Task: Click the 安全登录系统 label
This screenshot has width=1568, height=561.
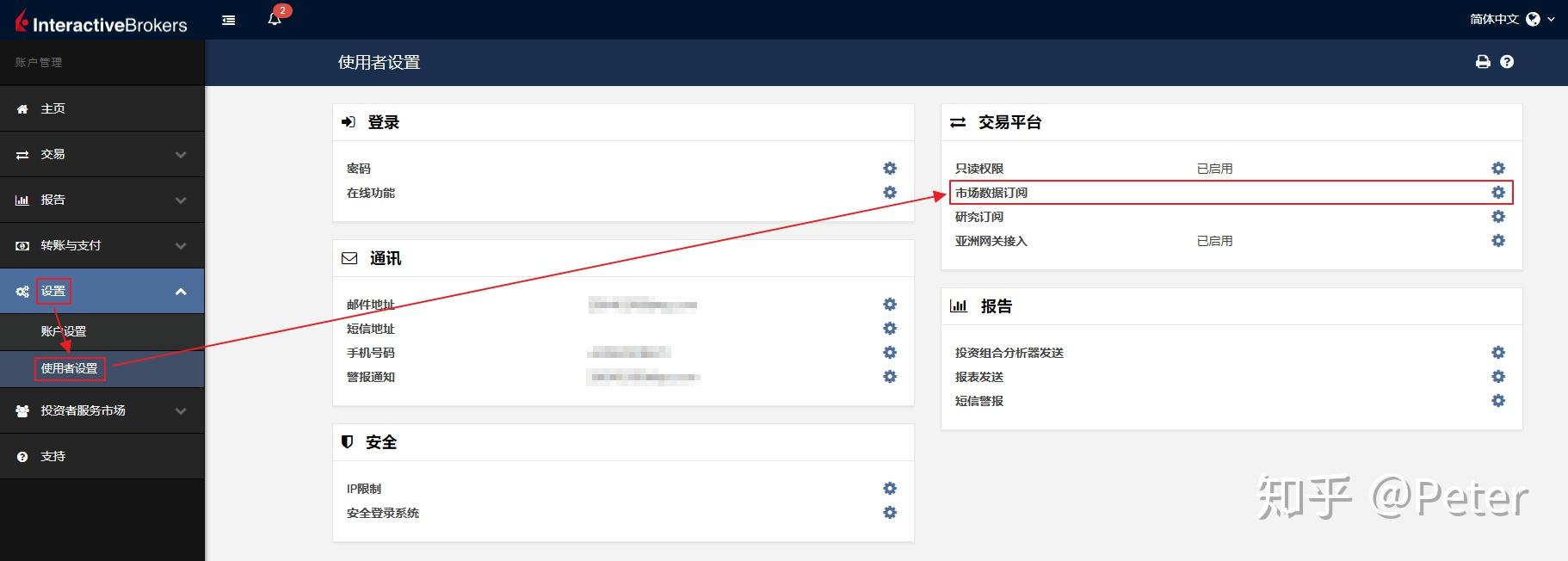Action: [x=383, y=513]
